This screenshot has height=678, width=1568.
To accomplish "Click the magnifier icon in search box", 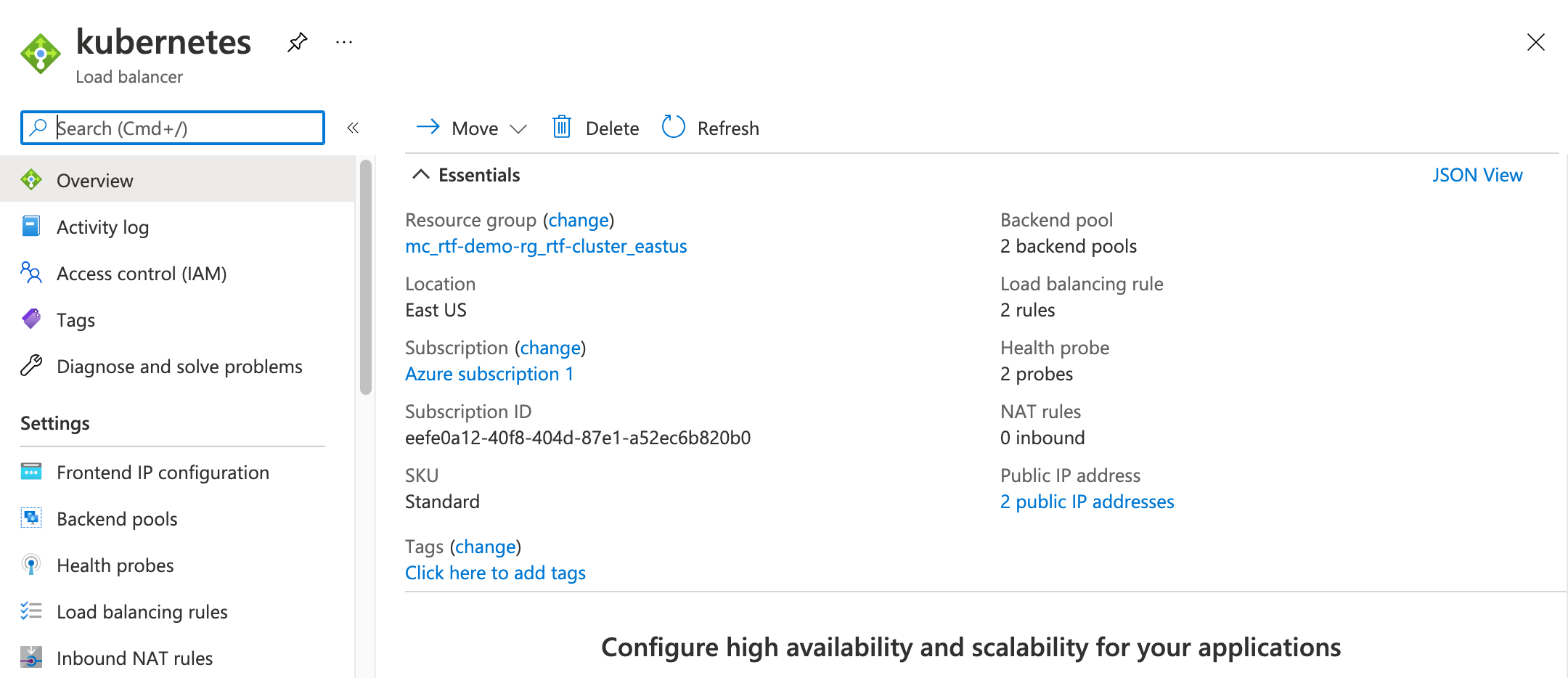I will point(38,128).
